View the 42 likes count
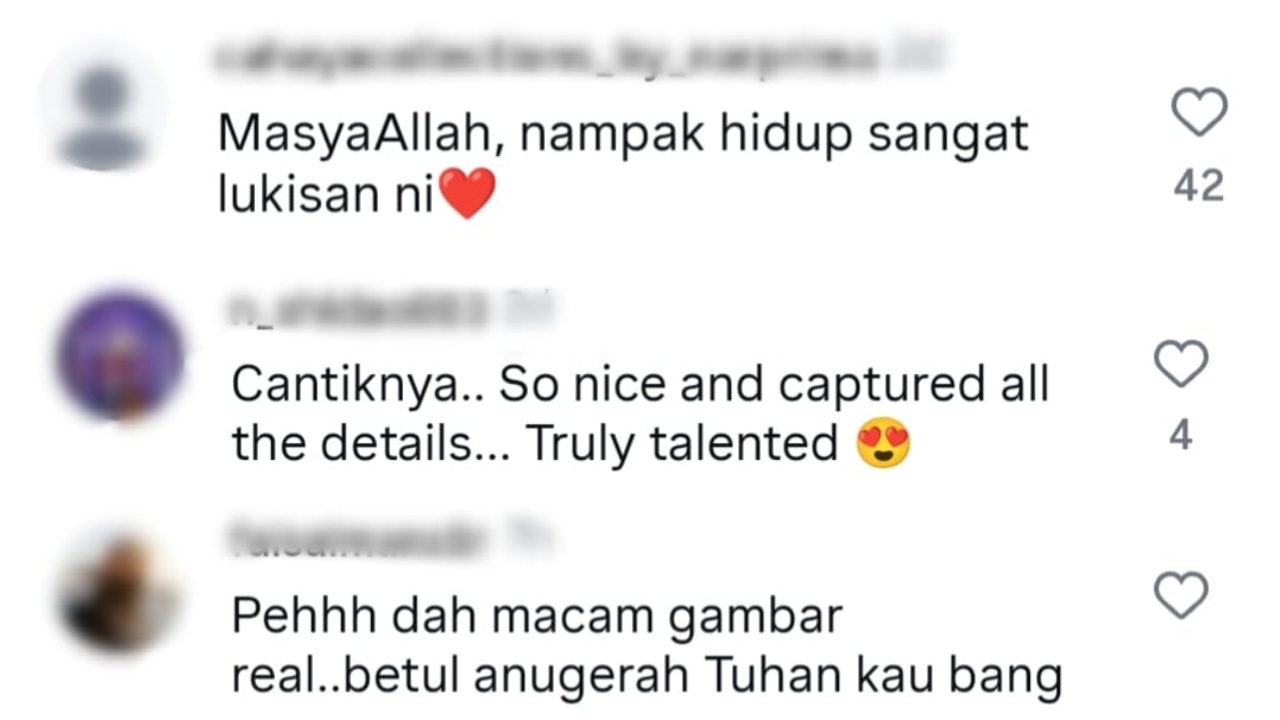Screen dimensions: 1280x720 (1199, 186)
